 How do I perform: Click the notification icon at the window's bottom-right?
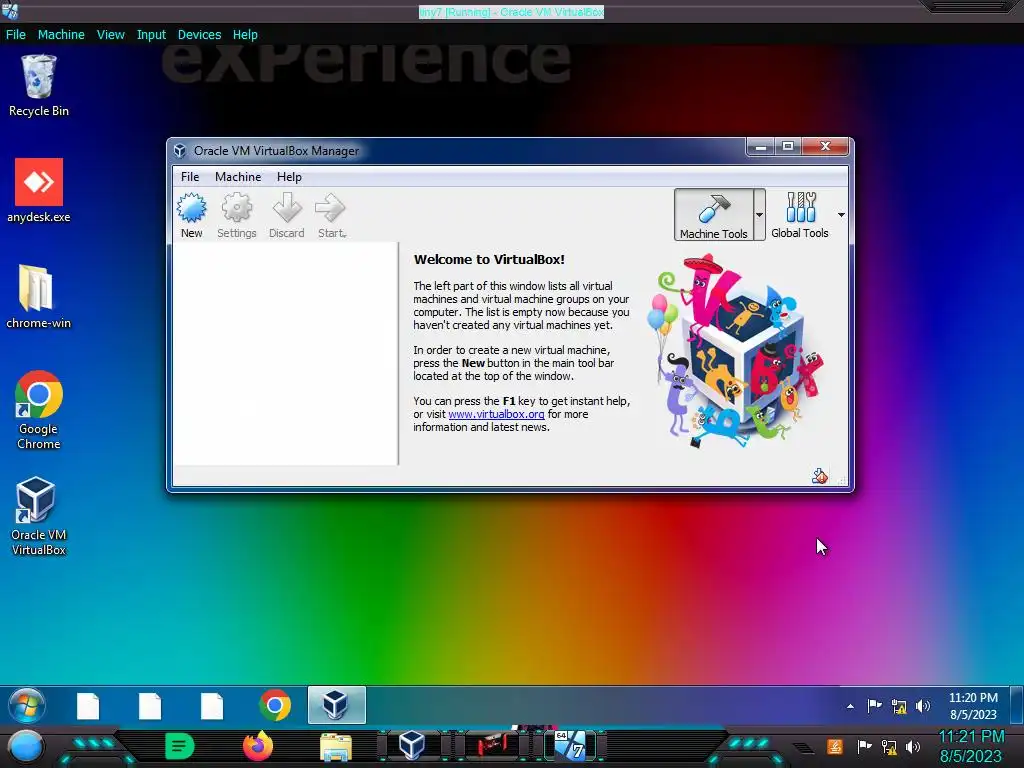tap(820, 476)
